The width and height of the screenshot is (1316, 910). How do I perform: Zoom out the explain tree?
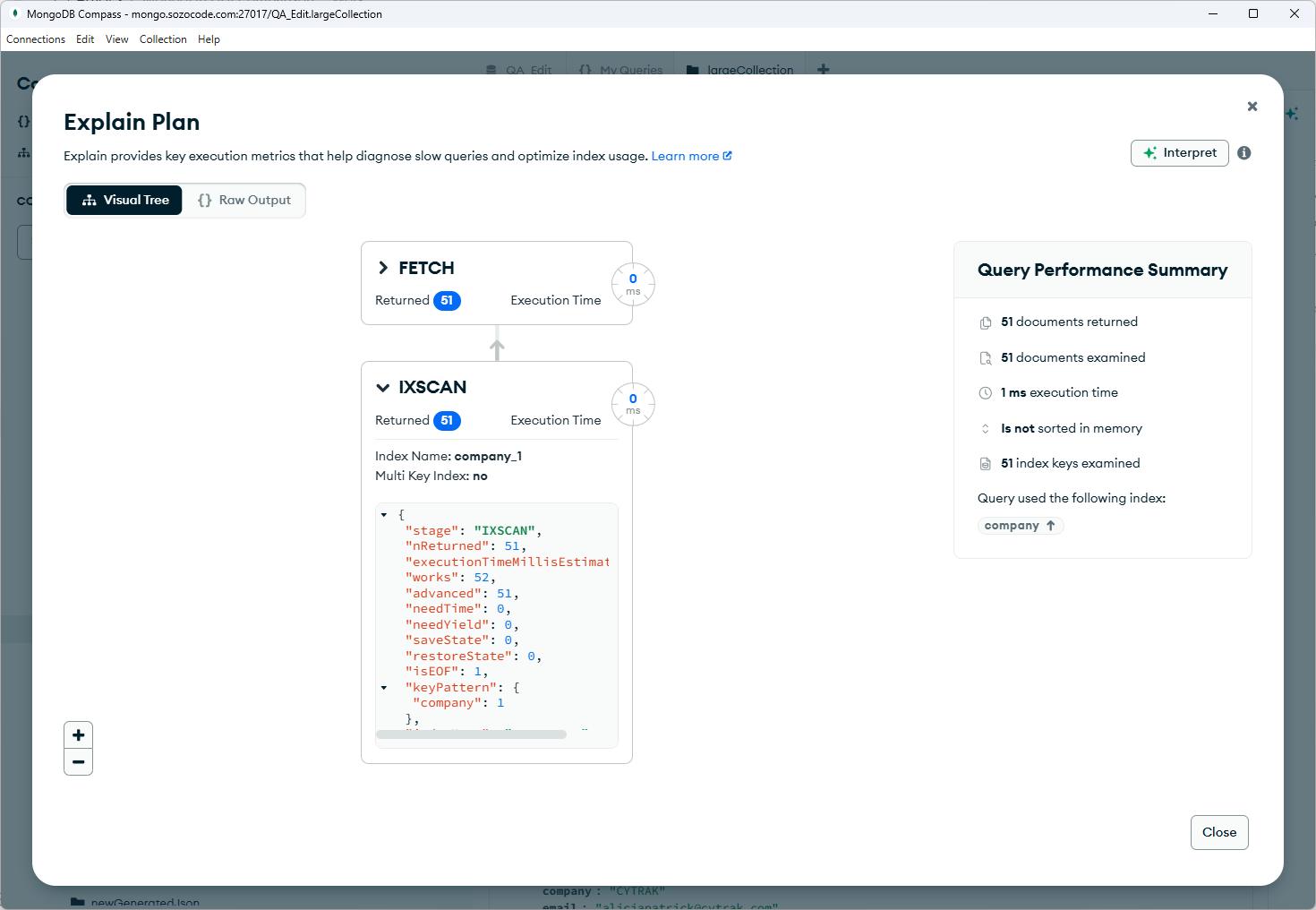tap(79, 762)
